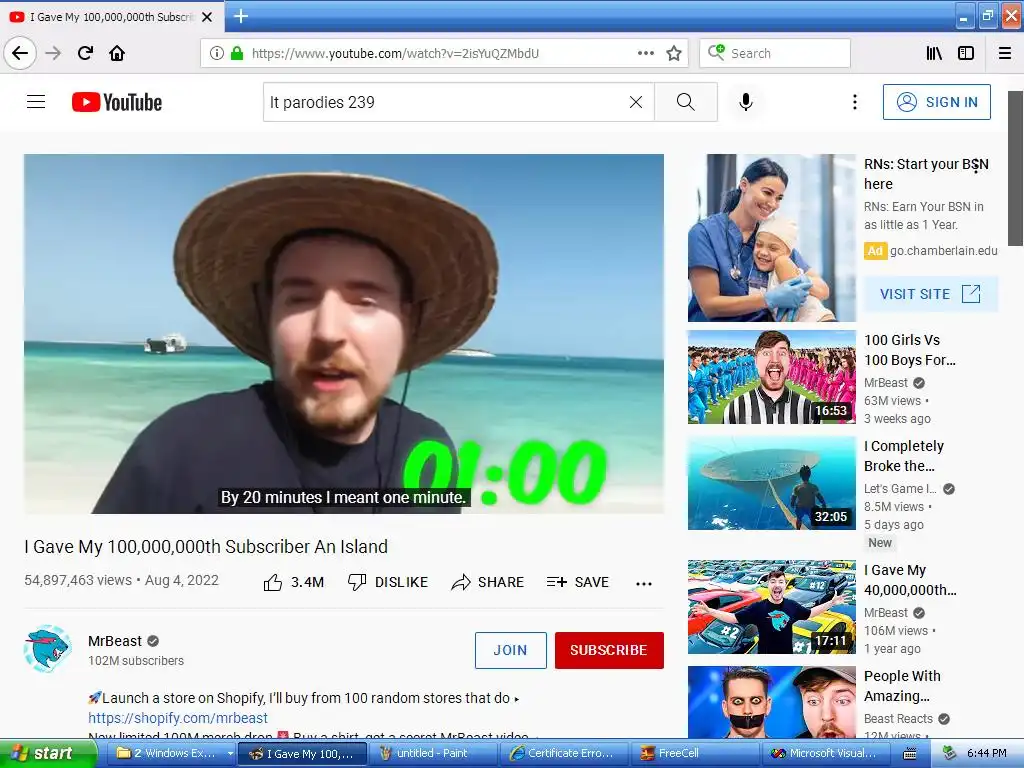
Task: Switch to untitled - Paint in taskbar
Action: point(432,754)
